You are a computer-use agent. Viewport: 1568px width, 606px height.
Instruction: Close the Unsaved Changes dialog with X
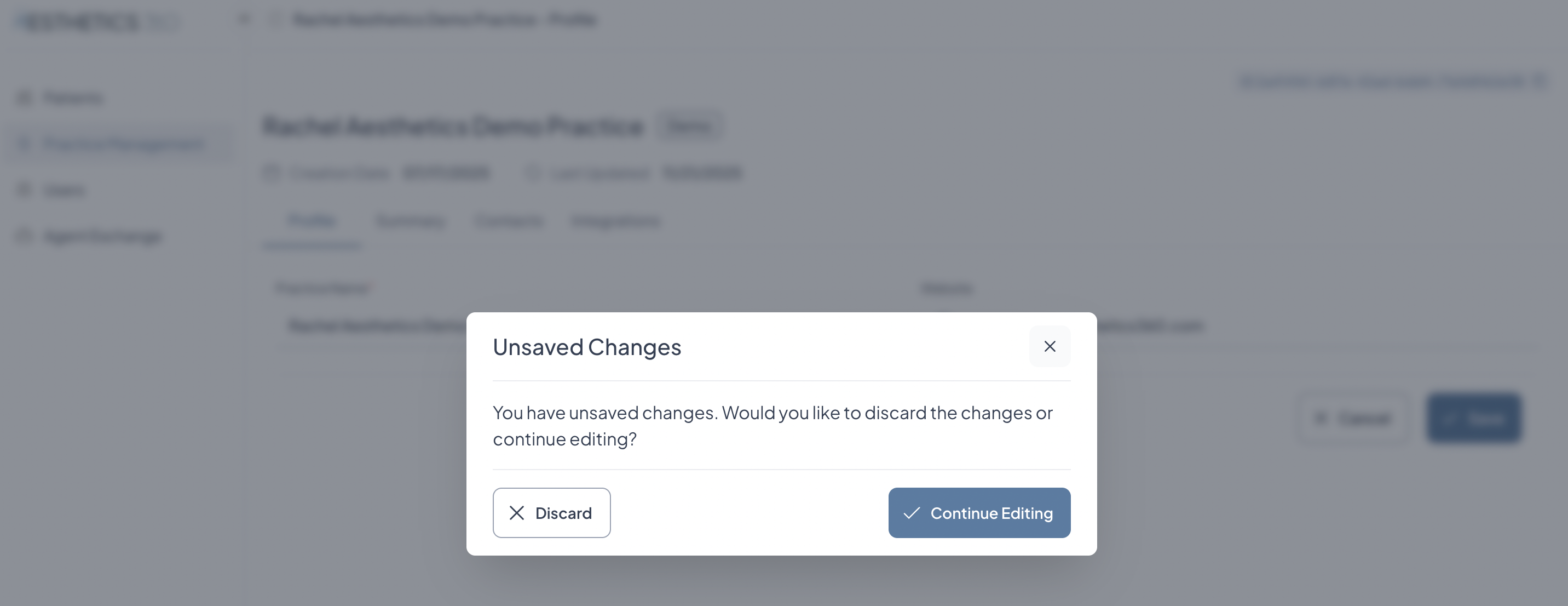coord(1050,346)
